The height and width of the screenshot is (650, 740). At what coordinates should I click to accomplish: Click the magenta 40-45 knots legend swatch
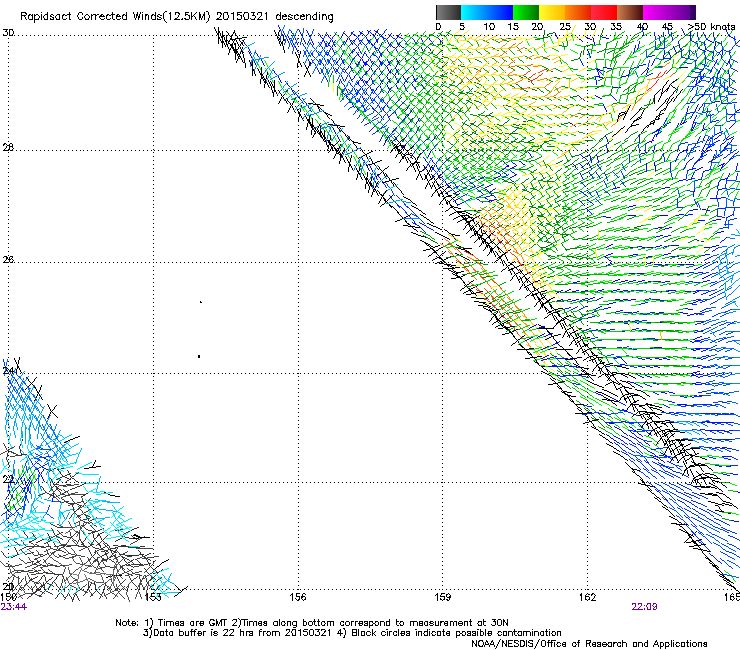pos(656,12)
